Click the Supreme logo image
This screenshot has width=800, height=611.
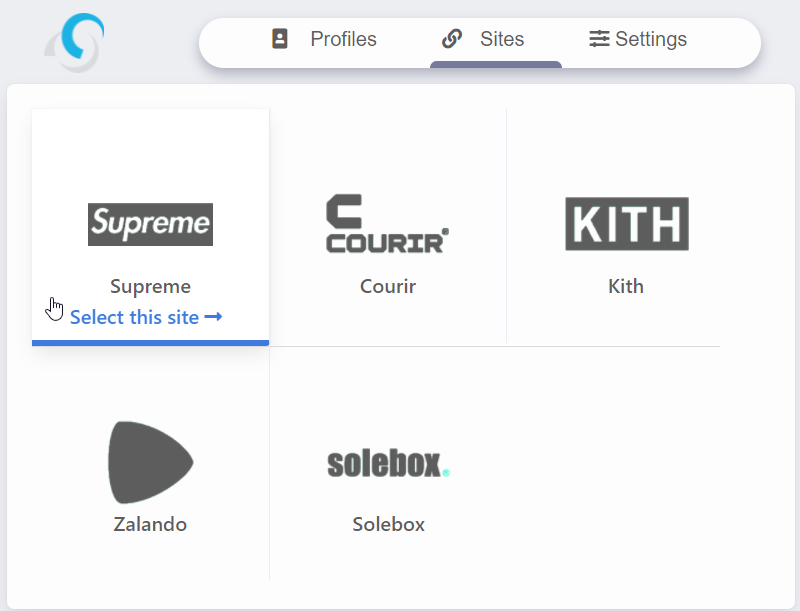click(150, 224)
